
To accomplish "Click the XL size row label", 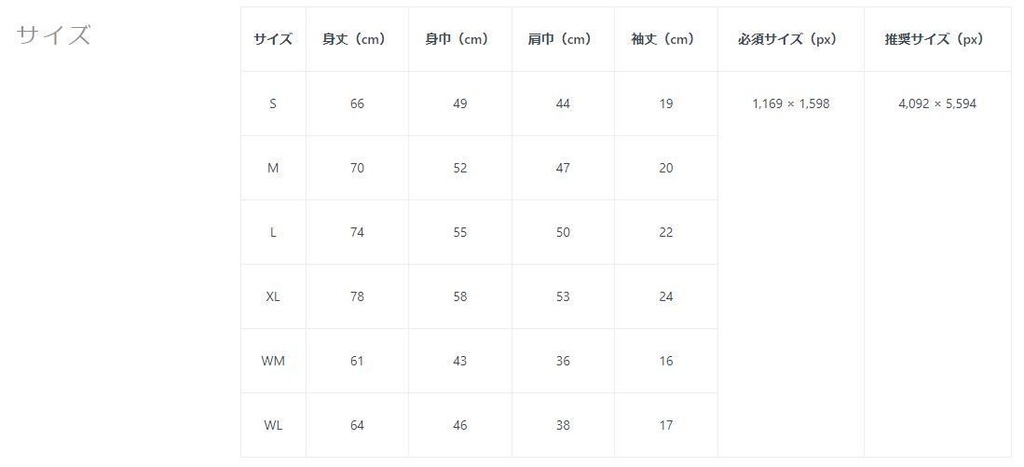I will coord(273,297).
